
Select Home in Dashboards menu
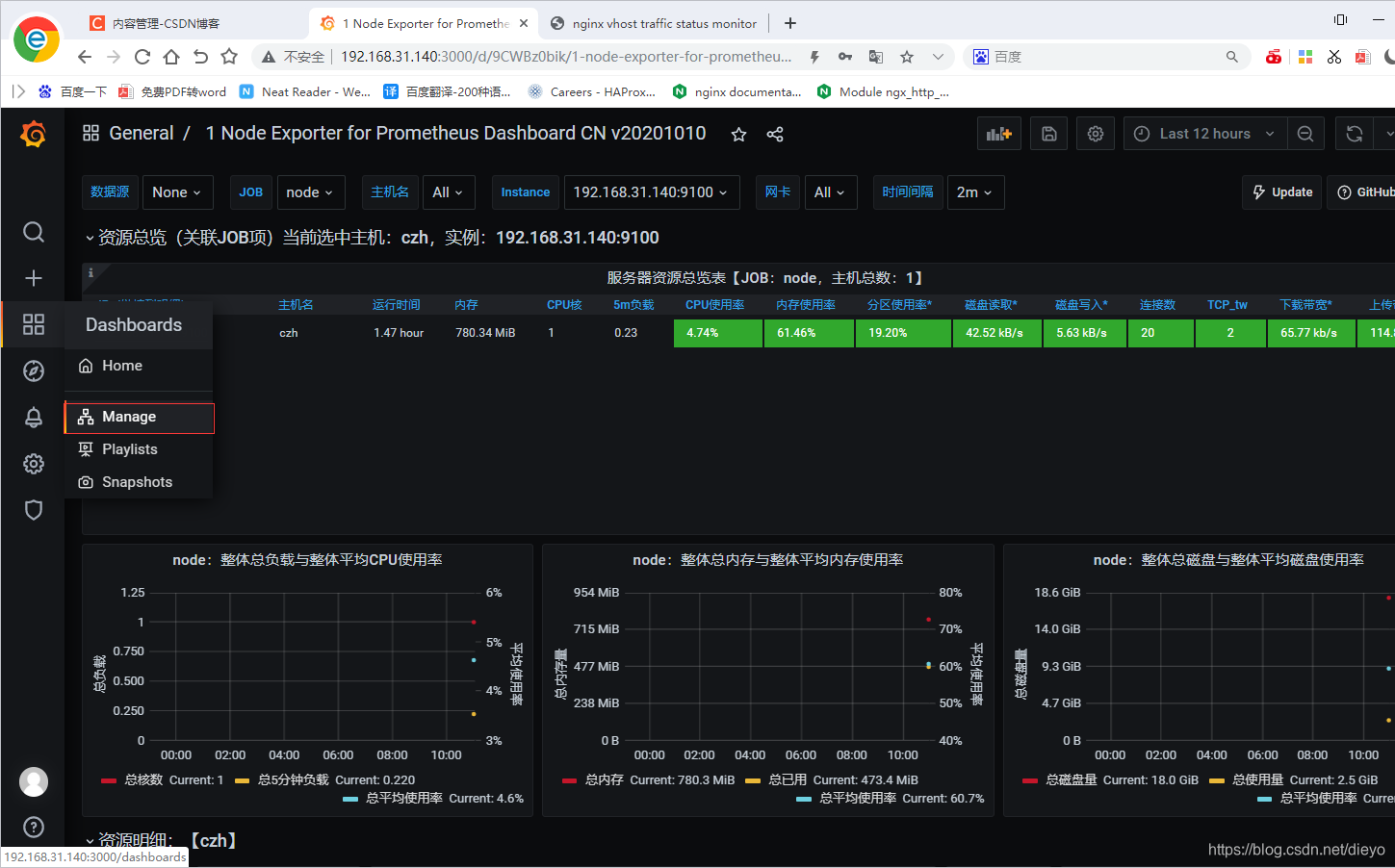(139, 366)
